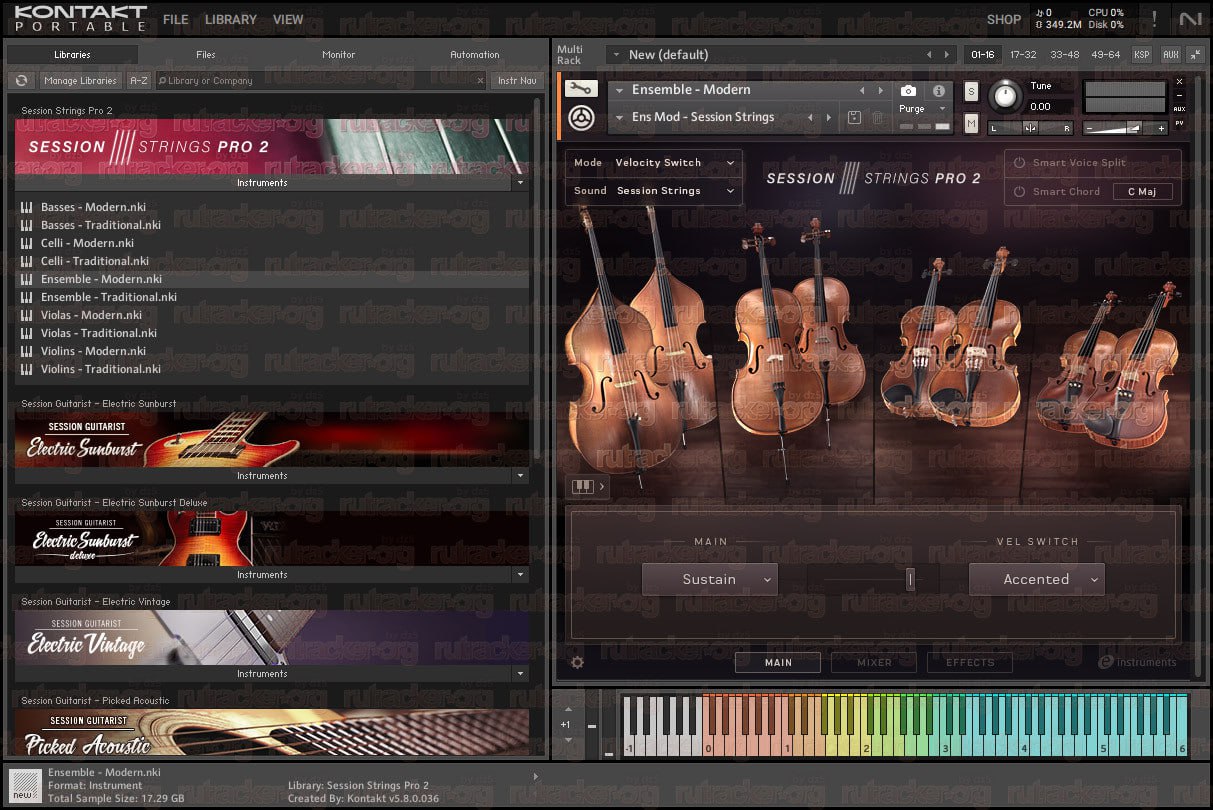The image size is (1213, 810).
Task: Switch to the Automation tab
Action: point(474,55)
